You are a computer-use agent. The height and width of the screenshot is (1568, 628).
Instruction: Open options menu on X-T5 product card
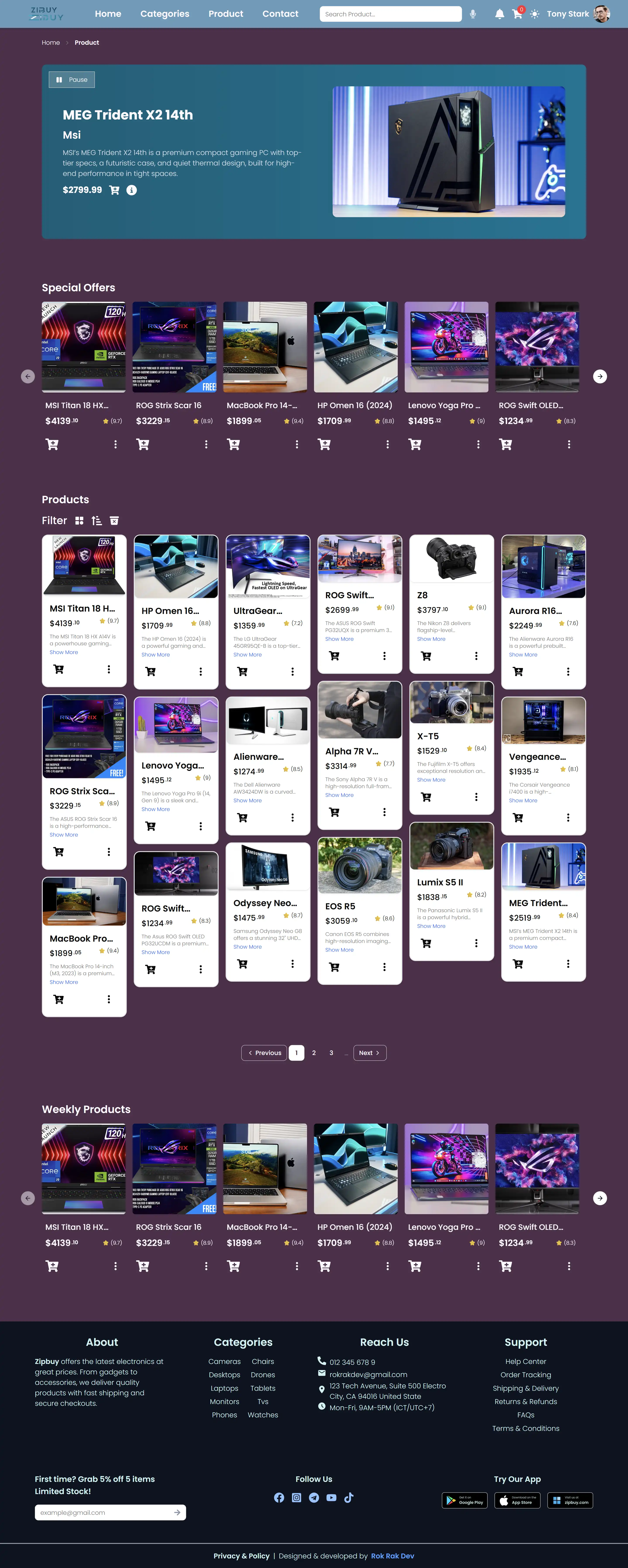(x=476, y=797)
